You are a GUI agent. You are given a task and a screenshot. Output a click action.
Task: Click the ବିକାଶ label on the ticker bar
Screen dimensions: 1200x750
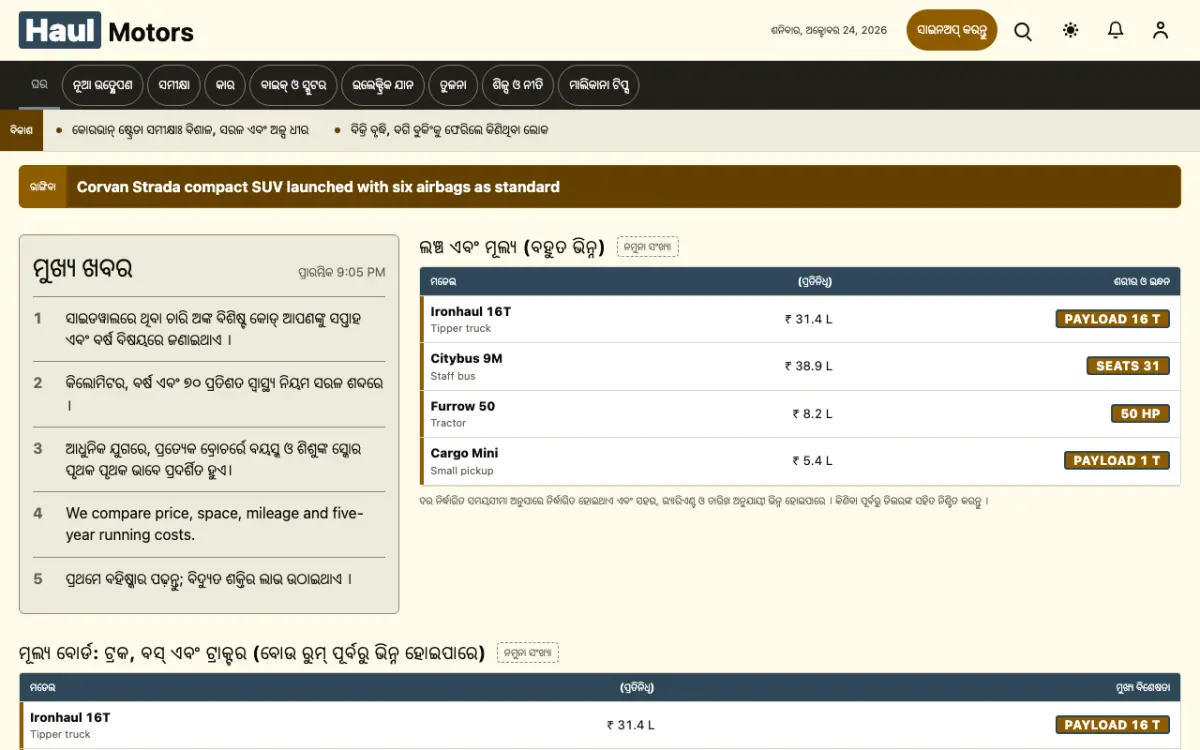[x=21, y=130]
